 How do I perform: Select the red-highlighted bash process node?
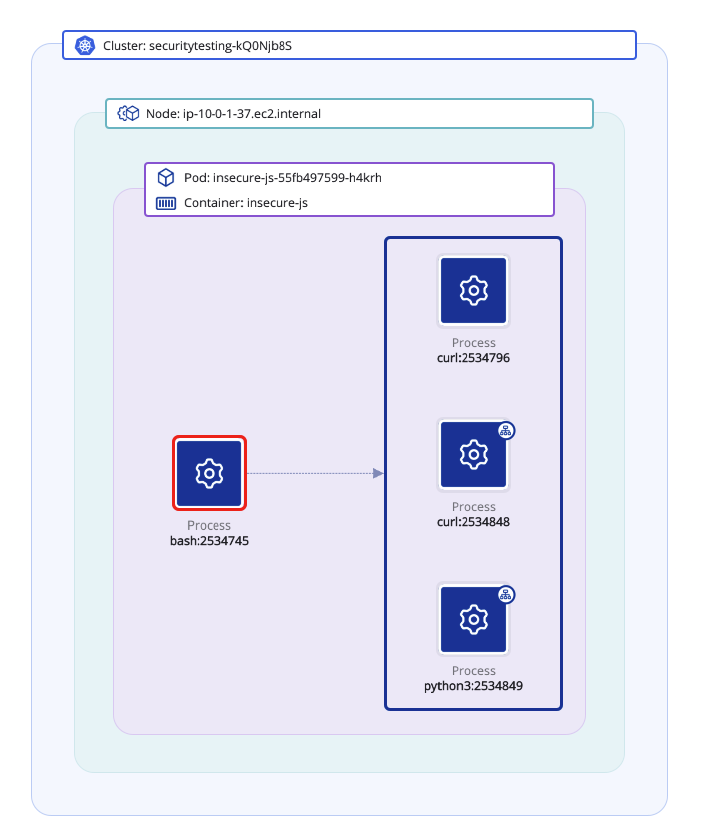point(209,473)
